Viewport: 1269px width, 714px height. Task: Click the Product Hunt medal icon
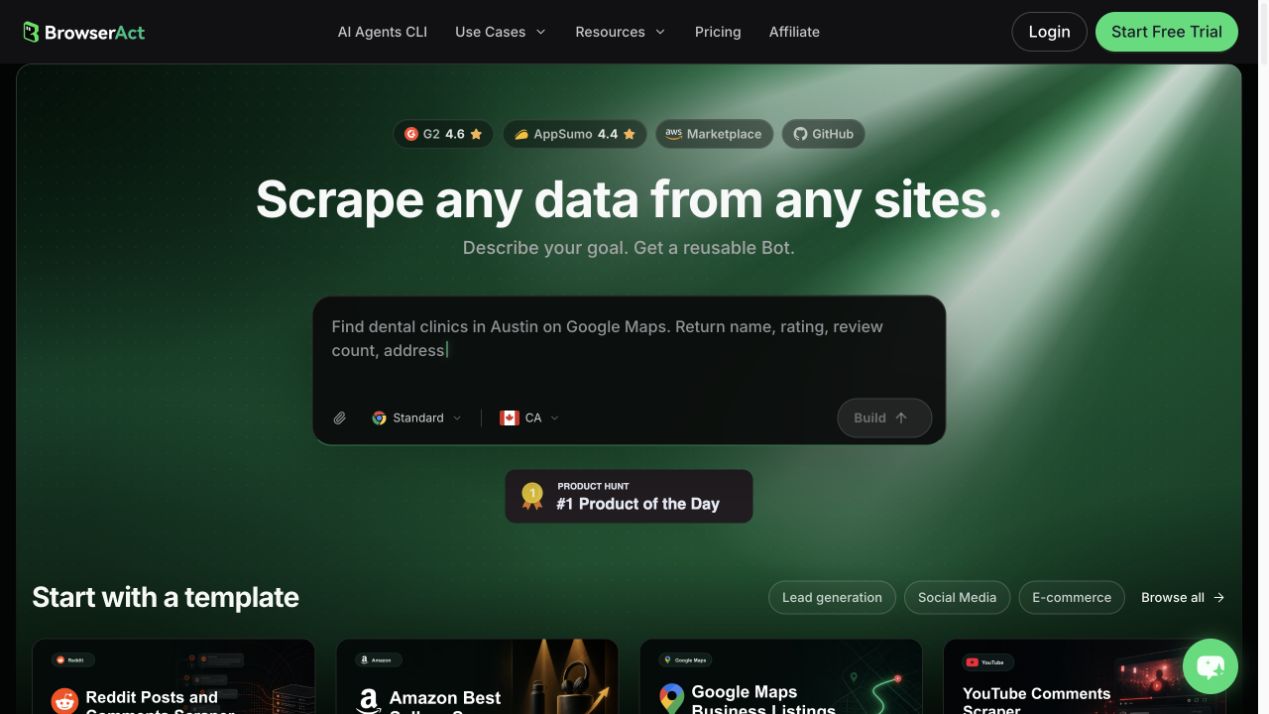point(532,496)
